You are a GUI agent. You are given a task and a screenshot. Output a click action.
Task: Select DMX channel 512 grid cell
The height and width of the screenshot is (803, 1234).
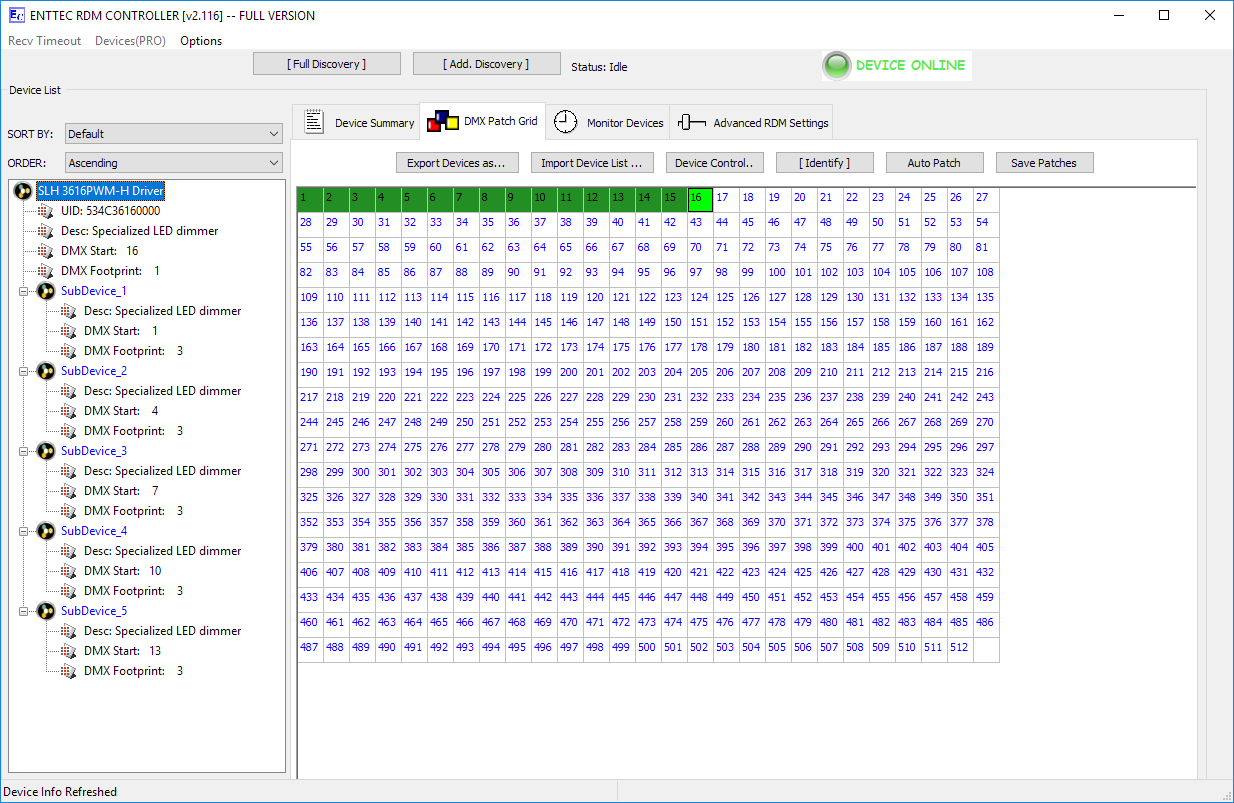pos(959,648)
